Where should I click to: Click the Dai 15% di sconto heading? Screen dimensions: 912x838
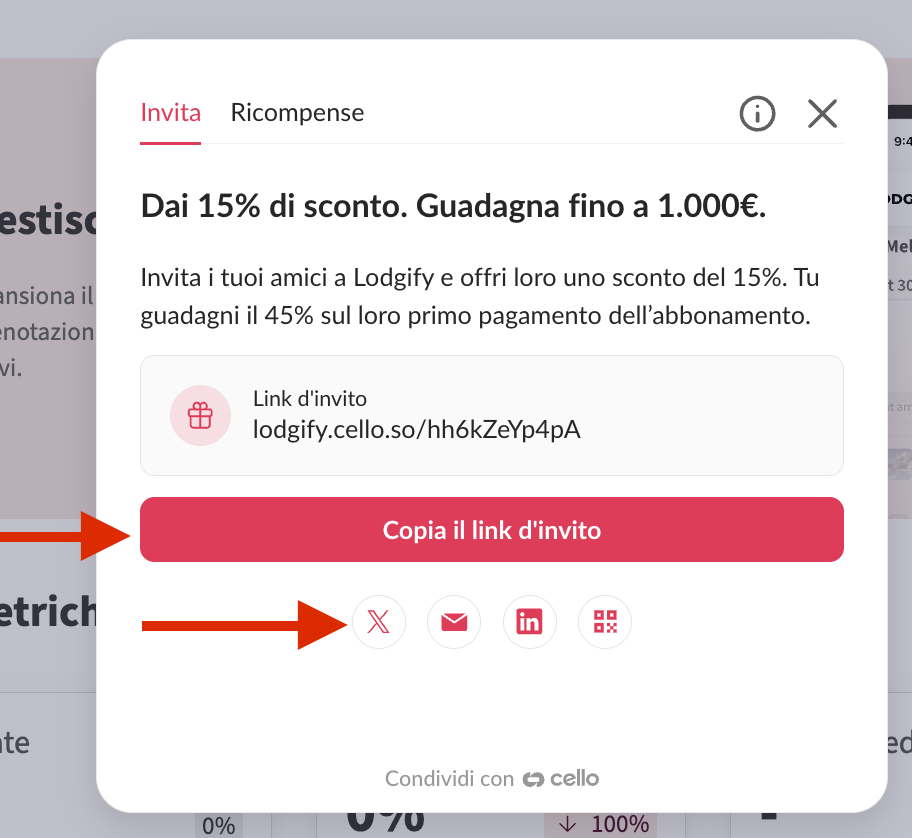[453, 206]
